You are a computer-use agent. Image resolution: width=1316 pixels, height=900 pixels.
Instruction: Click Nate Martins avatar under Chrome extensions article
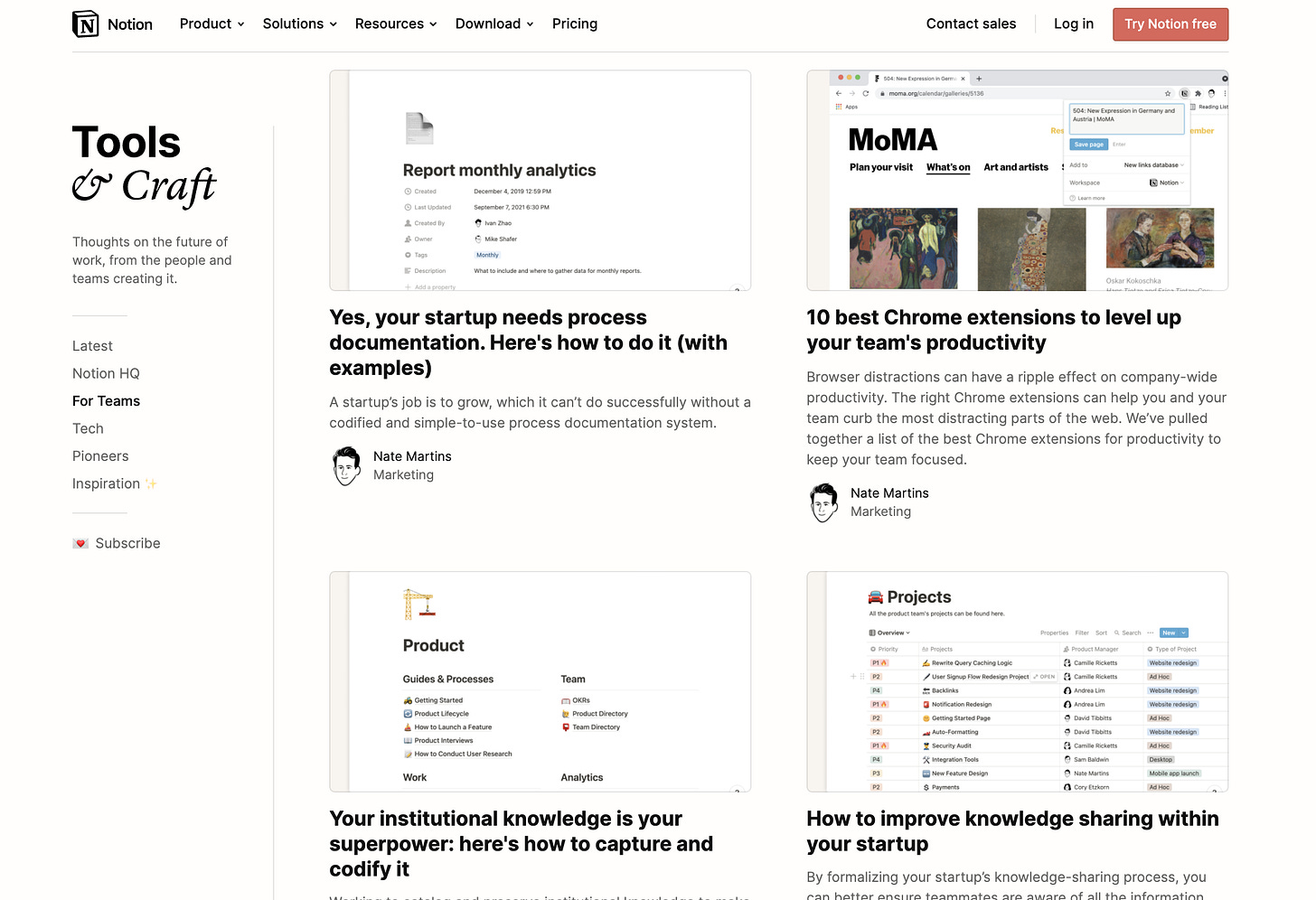point(824,502)
